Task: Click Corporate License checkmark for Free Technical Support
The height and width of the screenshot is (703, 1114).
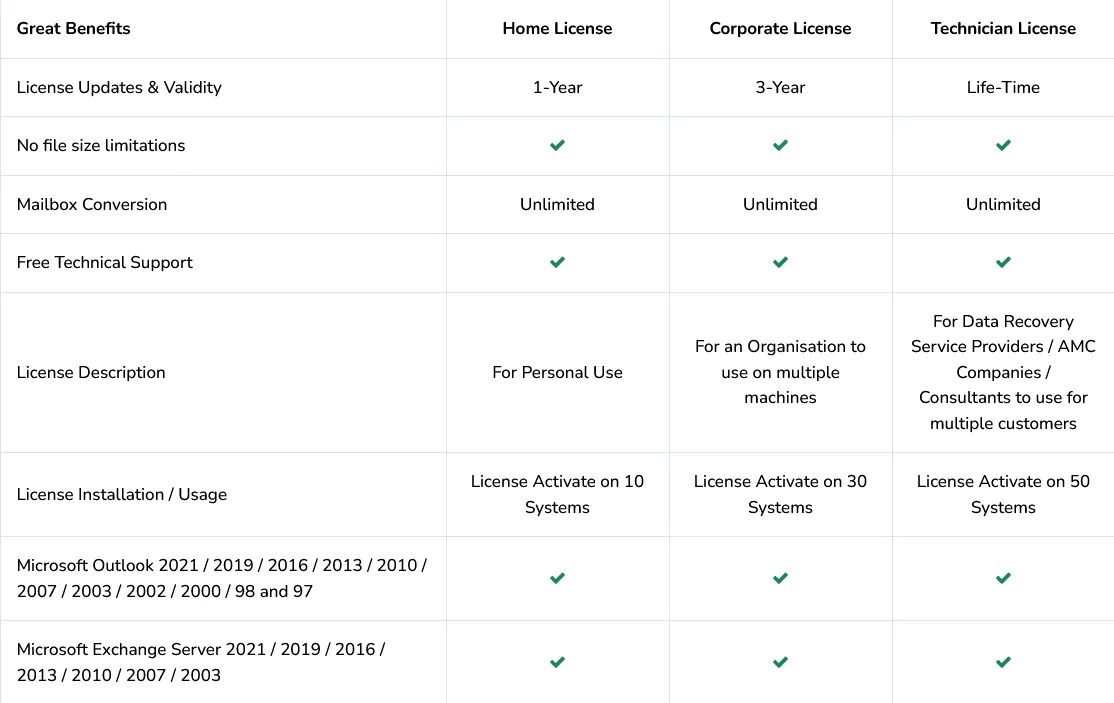Action: point(780,263)
